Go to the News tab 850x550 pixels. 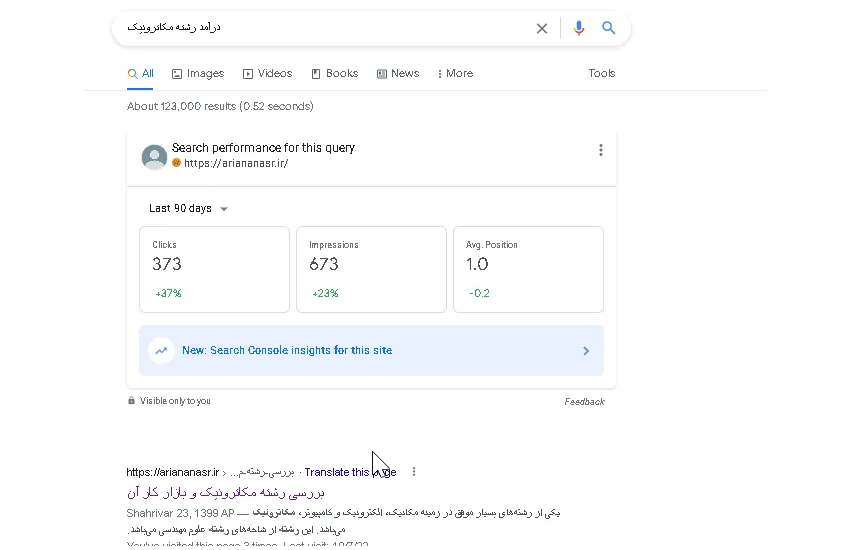point(398,74)
